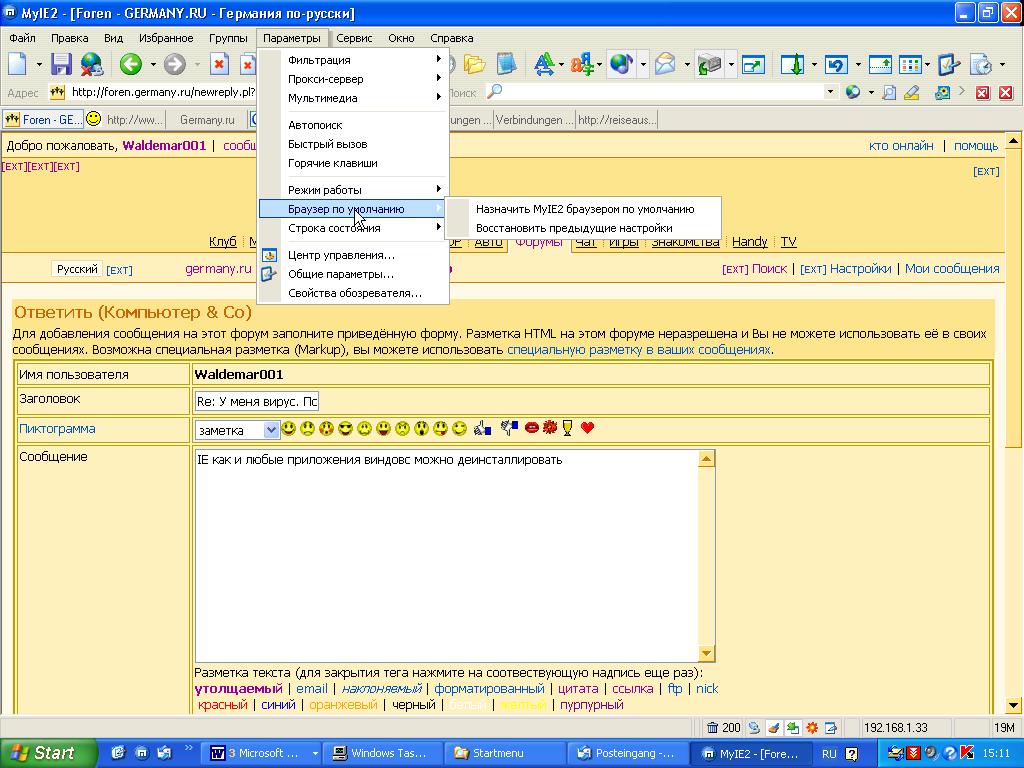The width and height of the screenshot is (1024, 768).
Task: Click the Kaspersky tray icon
Action: pyautogui.click(x=967, y=753)
